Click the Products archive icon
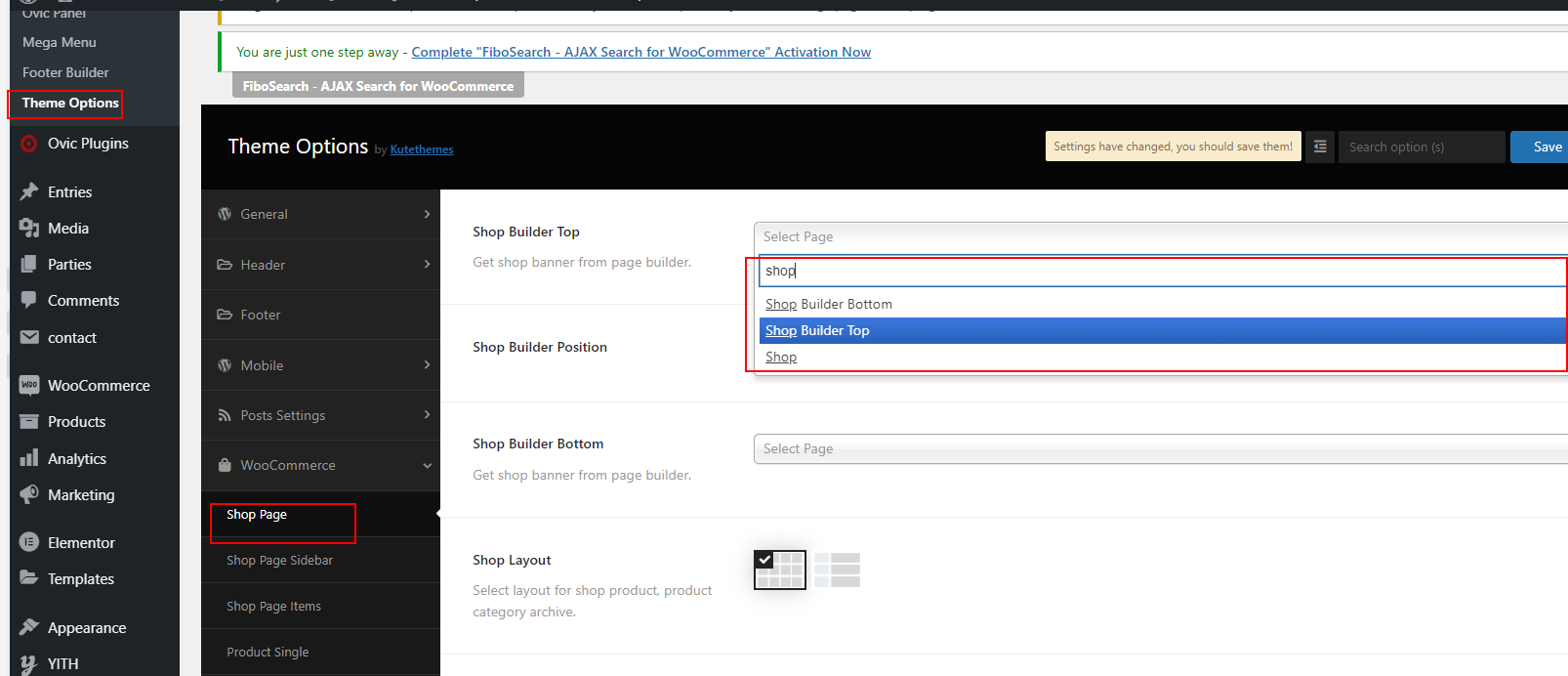The height and width of the screenshot is (676, 1568). point(29,422)
